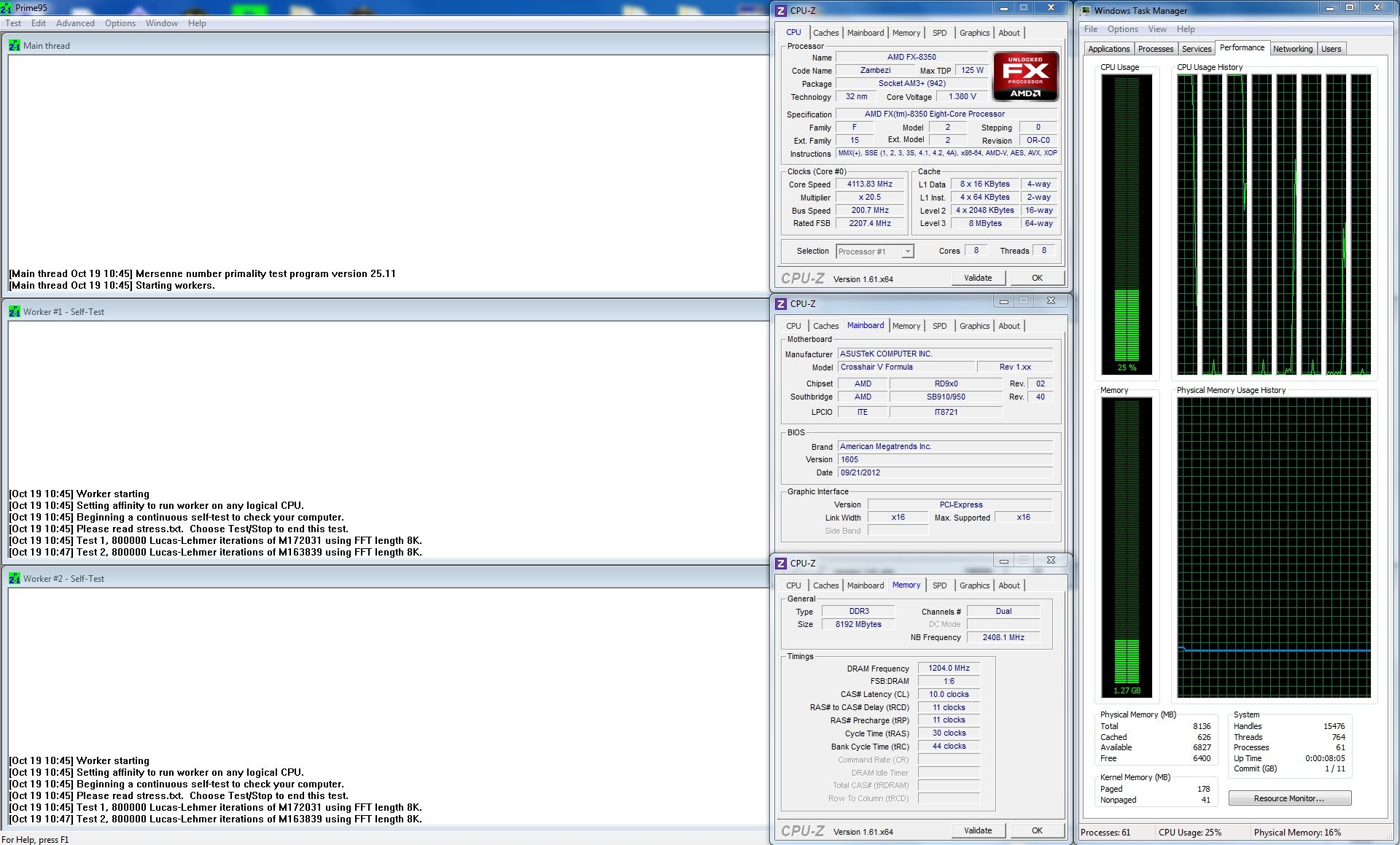
Task: Open the Options menu in Task Manager
Action: pyautogui.click(x=1122, y=29)
